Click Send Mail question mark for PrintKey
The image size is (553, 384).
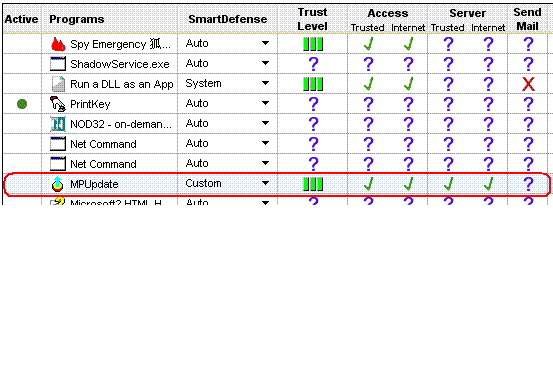[528, 104]
